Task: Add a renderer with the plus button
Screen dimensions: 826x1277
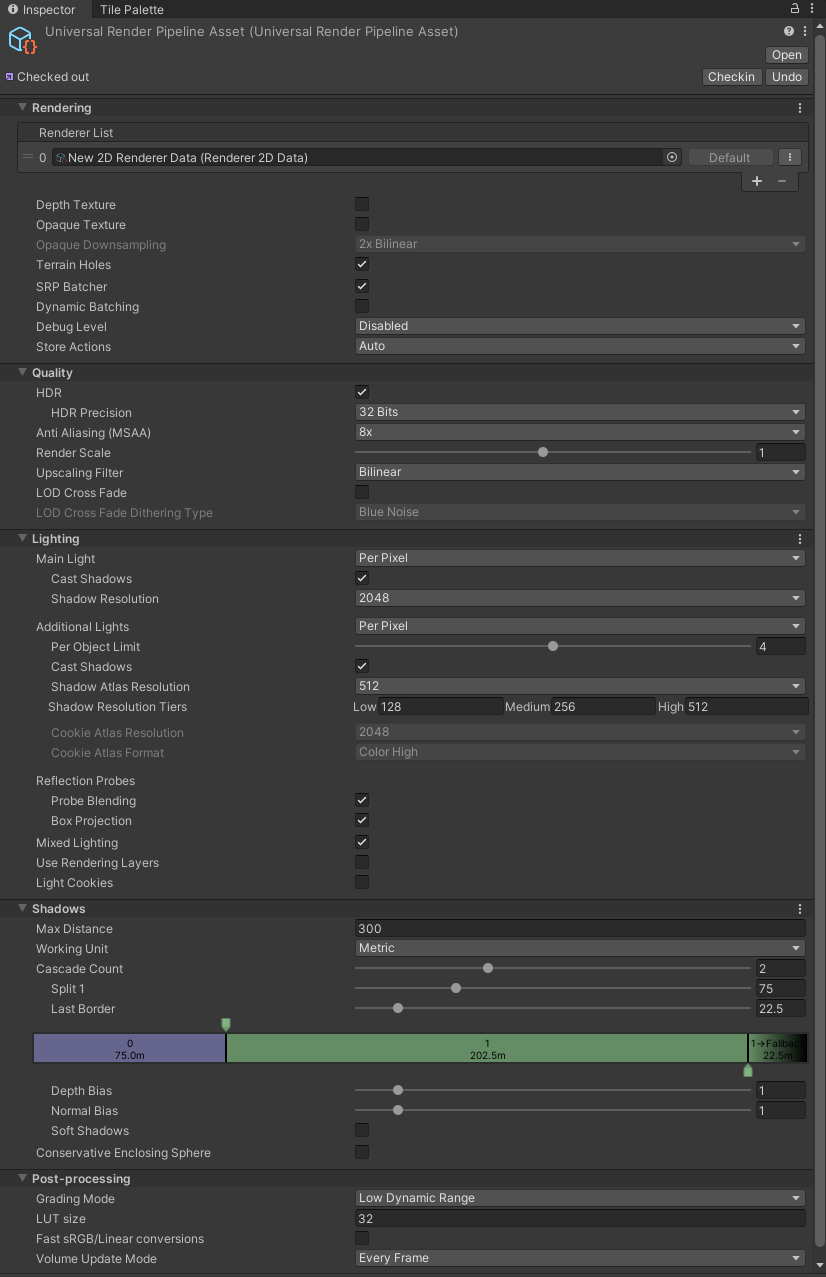Action: [757, 181]
